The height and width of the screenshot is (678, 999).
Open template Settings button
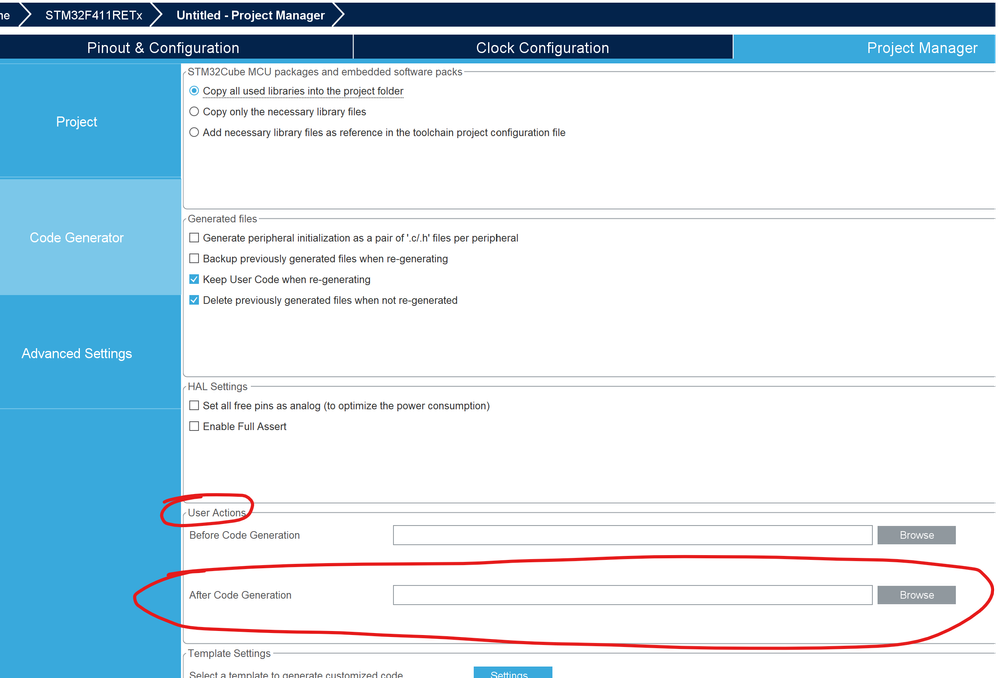(x=513, y=673)
